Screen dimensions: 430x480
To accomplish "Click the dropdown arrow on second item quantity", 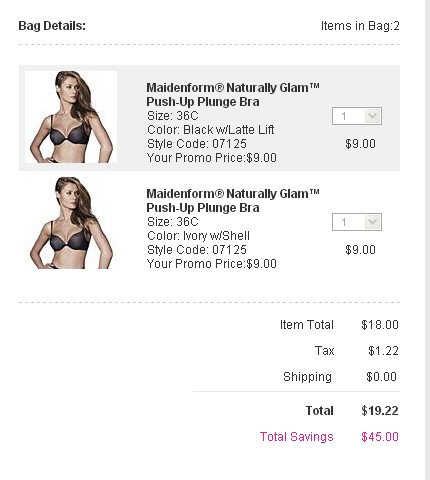I will coord(373,222).
